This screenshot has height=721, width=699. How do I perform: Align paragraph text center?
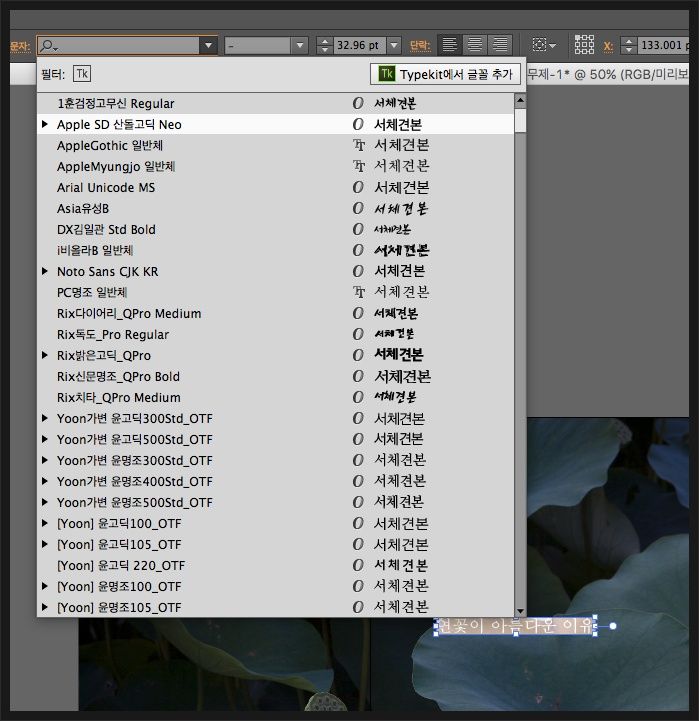(475, 45)
